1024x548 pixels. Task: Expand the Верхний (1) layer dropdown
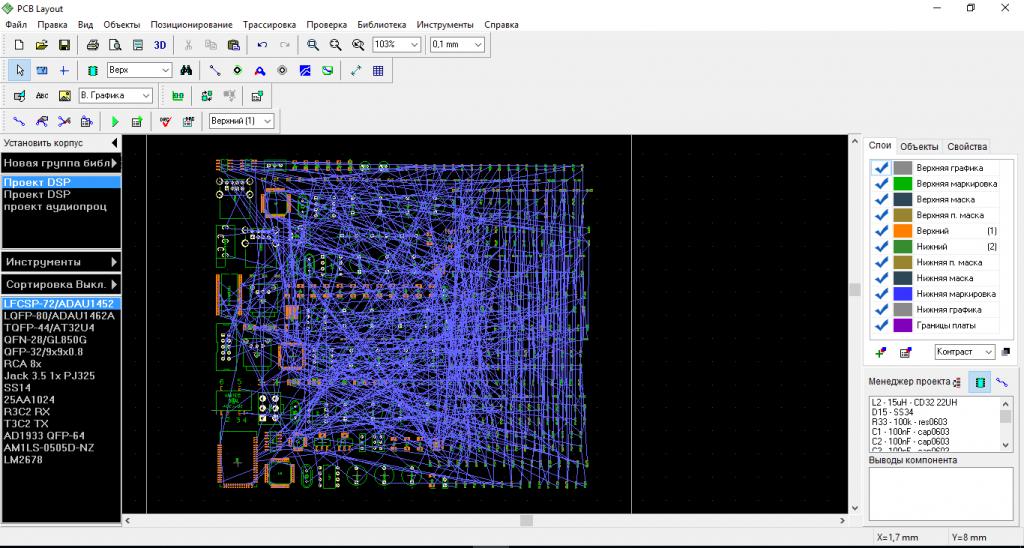pyautogui.click(x=266, y=121)
